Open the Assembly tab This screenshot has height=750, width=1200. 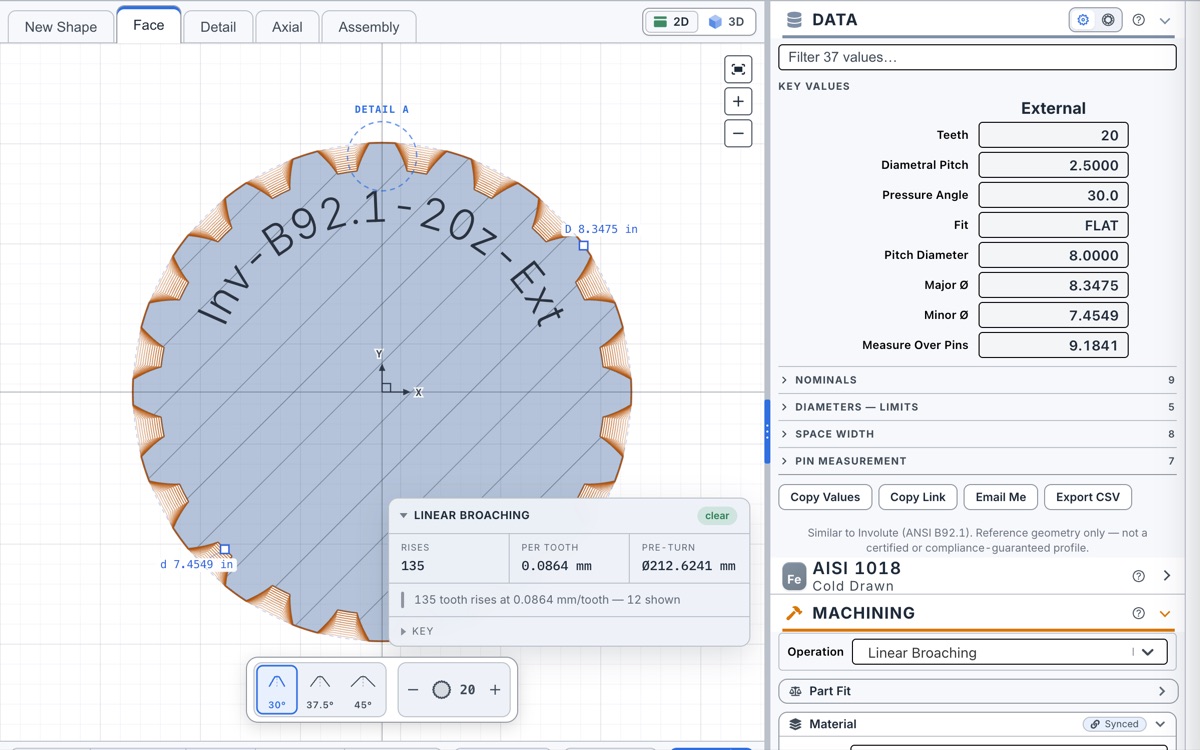369,27
